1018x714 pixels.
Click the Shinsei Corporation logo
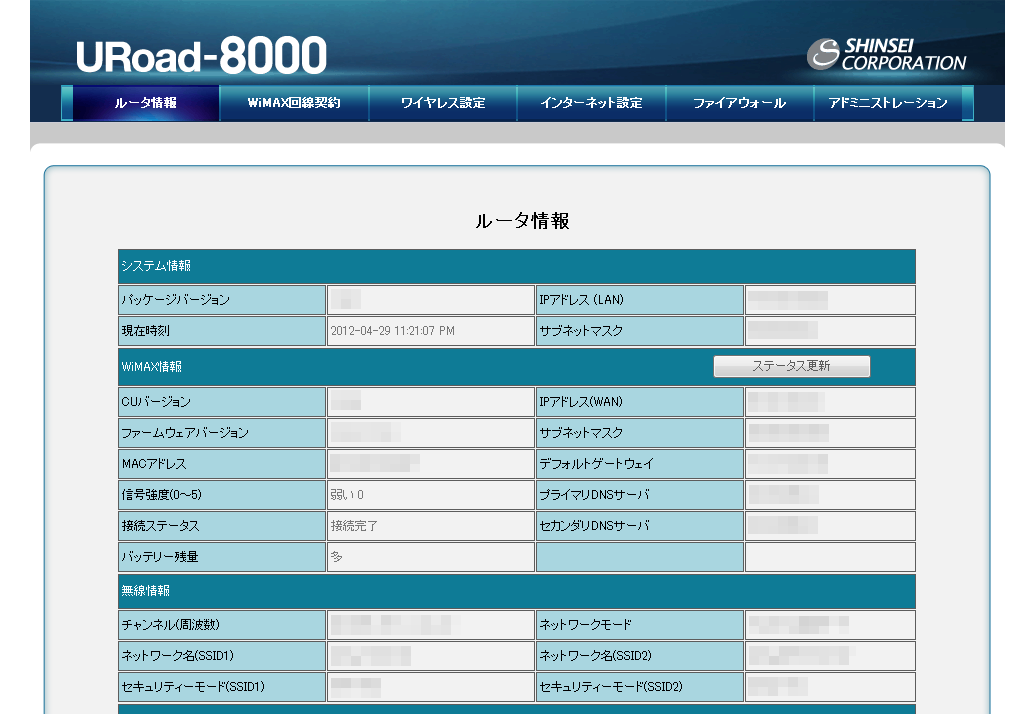887,55
